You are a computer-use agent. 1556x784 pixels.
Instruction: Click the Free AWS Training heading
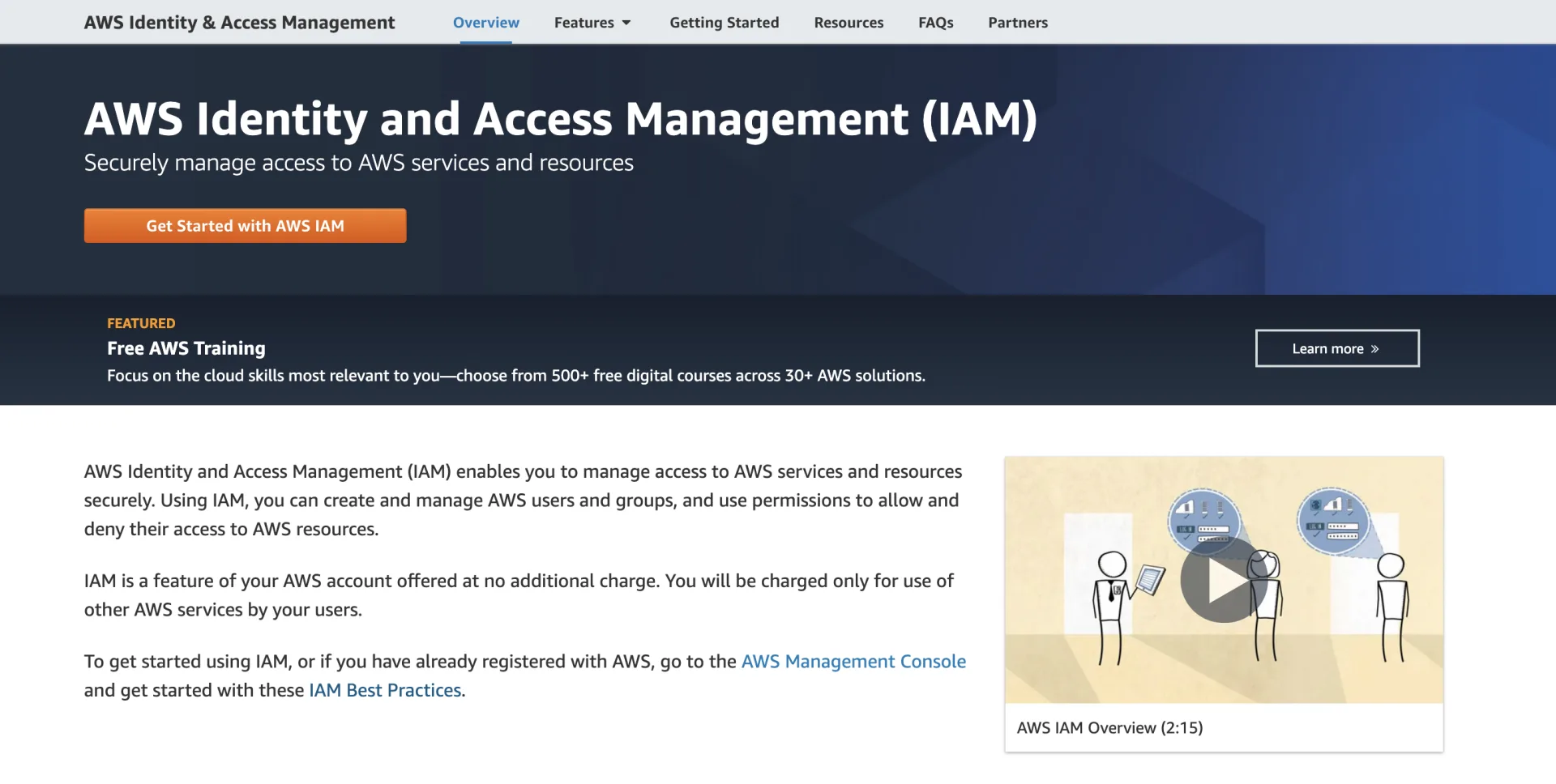(x=186, y=348)
